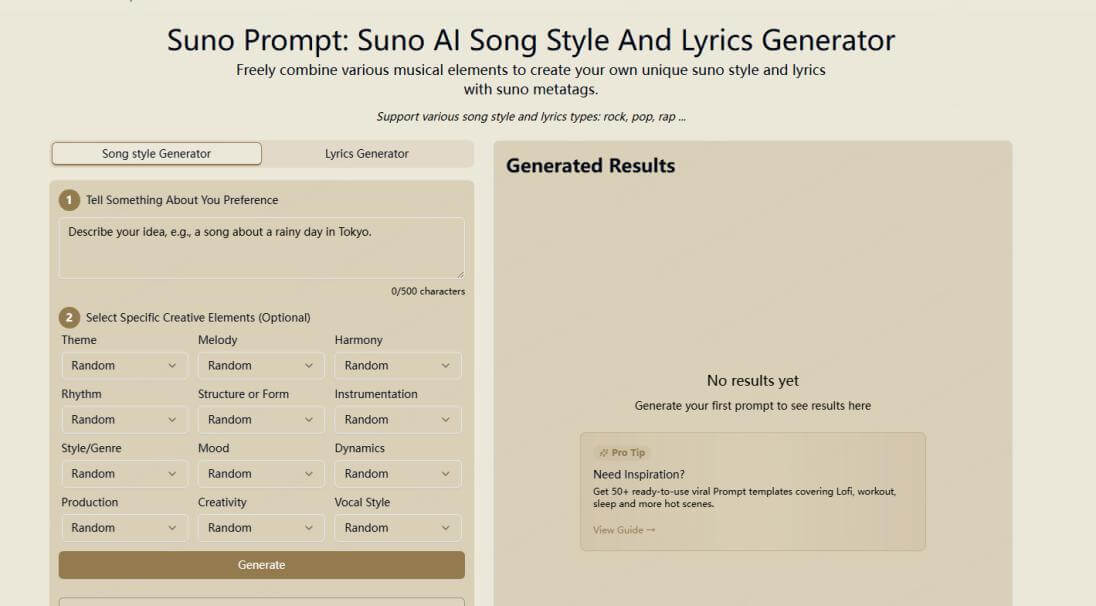Expand the Creativity dropdown
1096x606 pixels.
[x=260, y=527]
